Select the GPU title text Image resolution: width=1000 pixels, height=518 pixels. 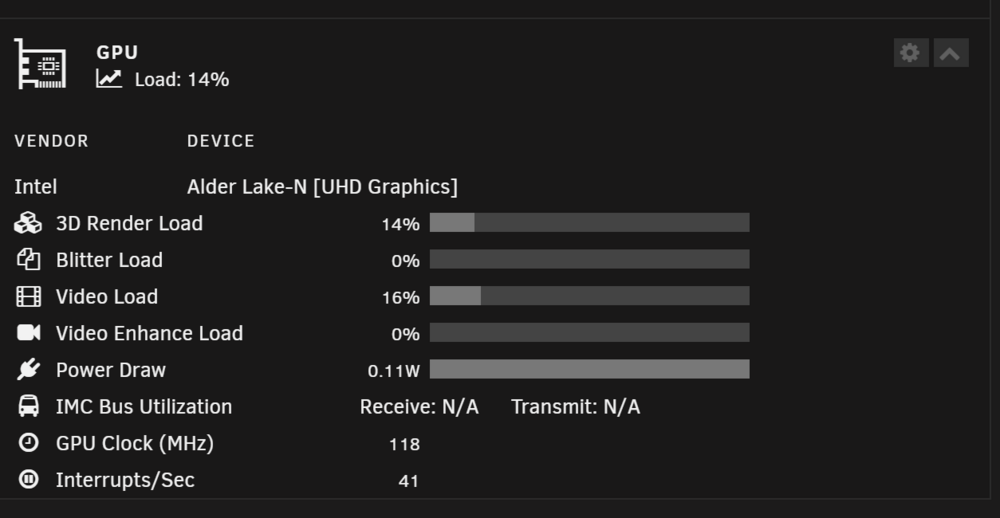pyautogui.click(x=117, y=52)
